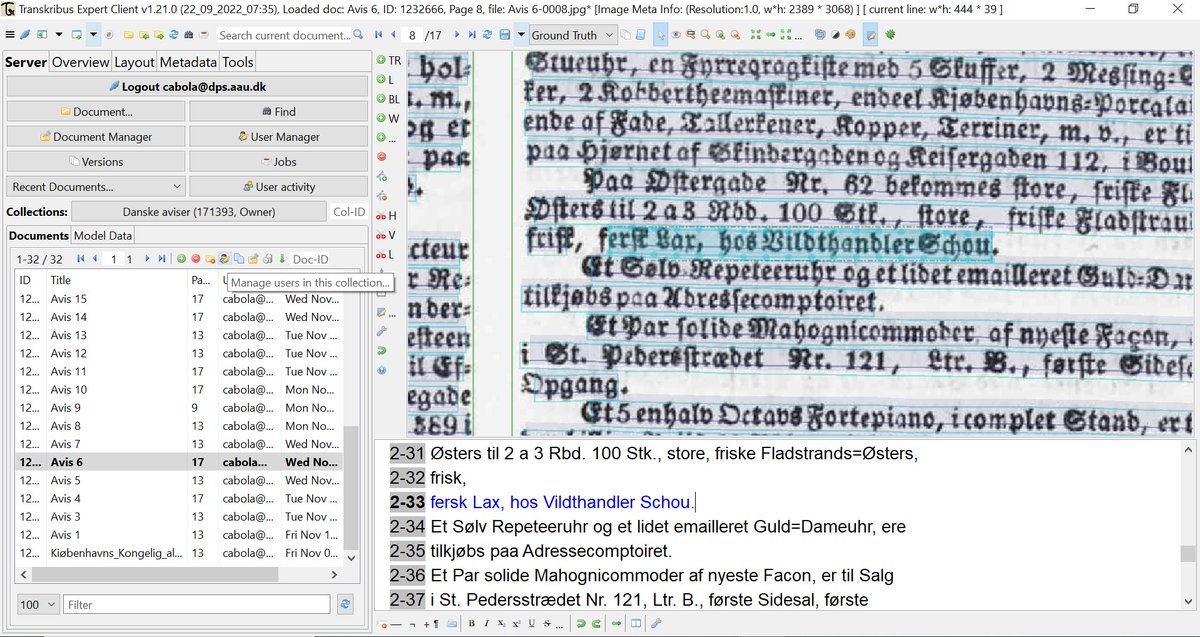This screenshot has width=1200, height=637.
Task: Click the Document... button
Action: point(96,111)
